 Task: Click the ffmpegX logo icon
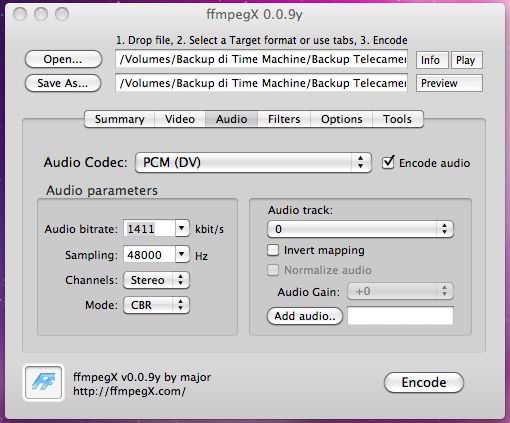point(44,382)
